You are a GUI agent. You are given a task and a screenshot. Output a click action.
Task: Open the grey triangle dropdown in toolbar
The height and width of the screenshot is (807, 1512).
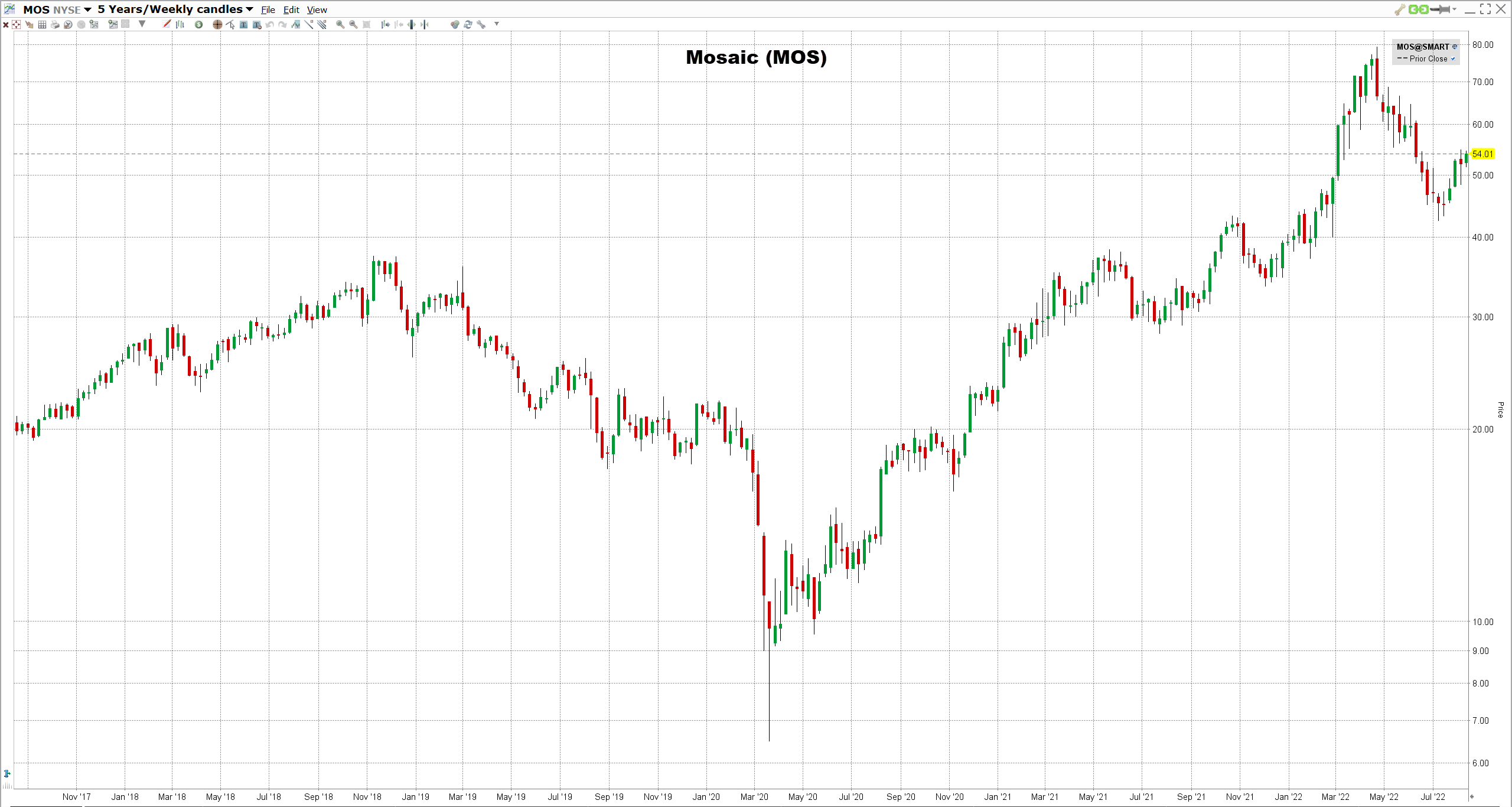(142, 24)
